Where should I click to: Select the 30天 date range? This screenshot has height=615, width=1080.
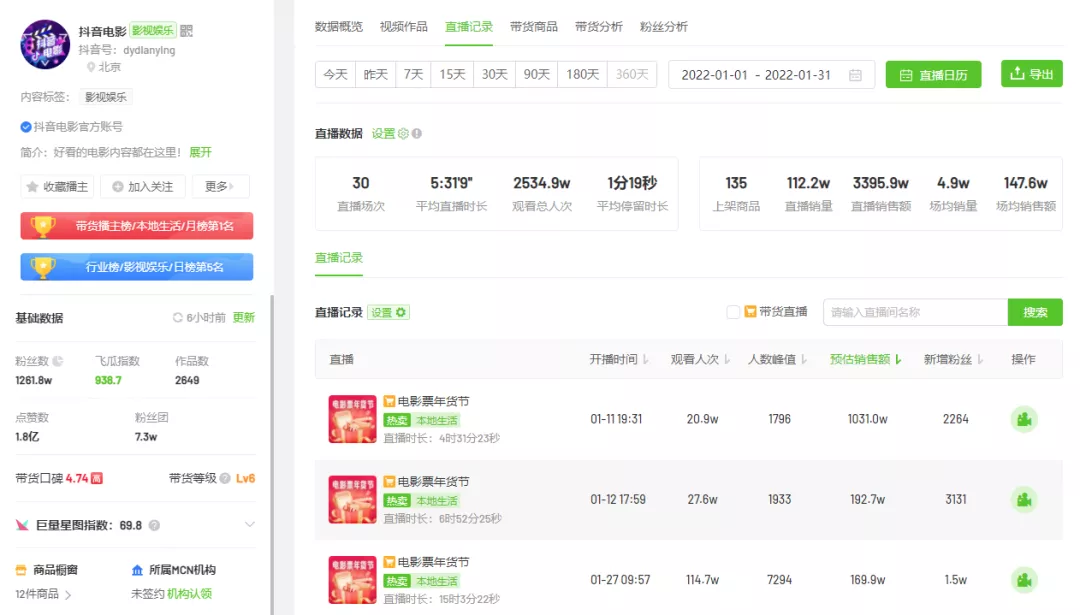click(495, 74)
